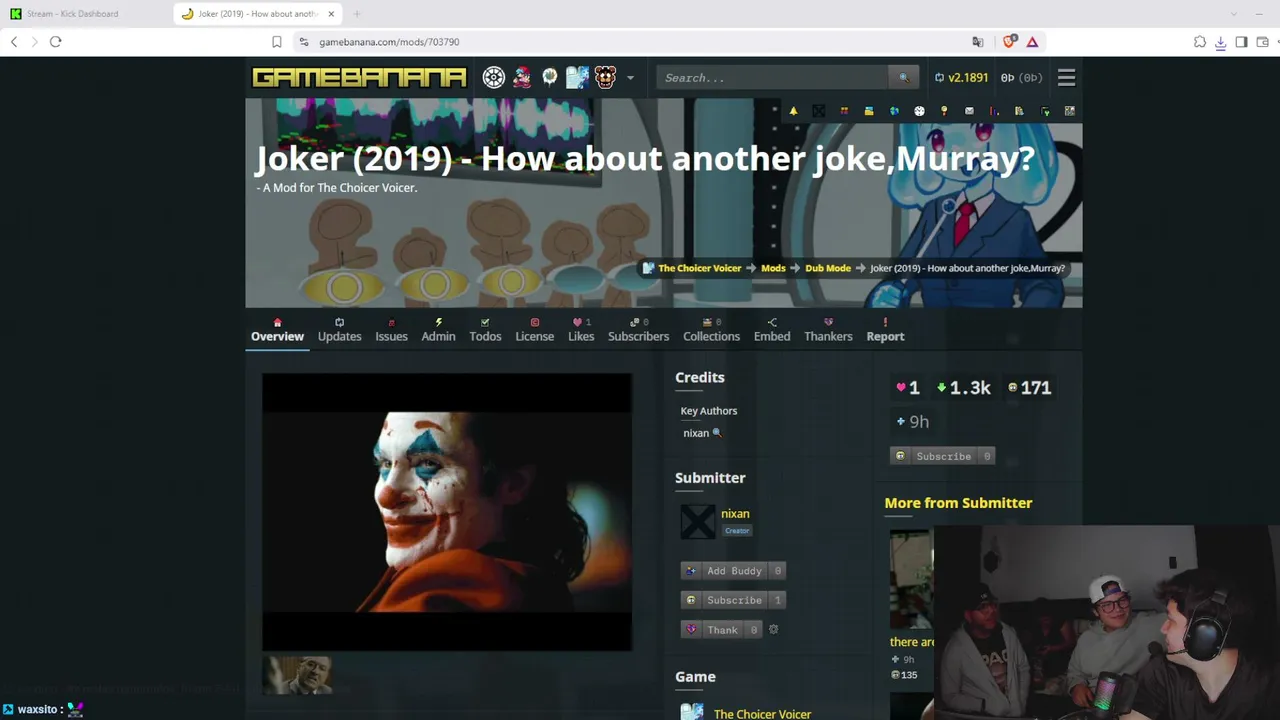Click the pink heart likes count
The image size is (1280, 720).
point(908,388)
